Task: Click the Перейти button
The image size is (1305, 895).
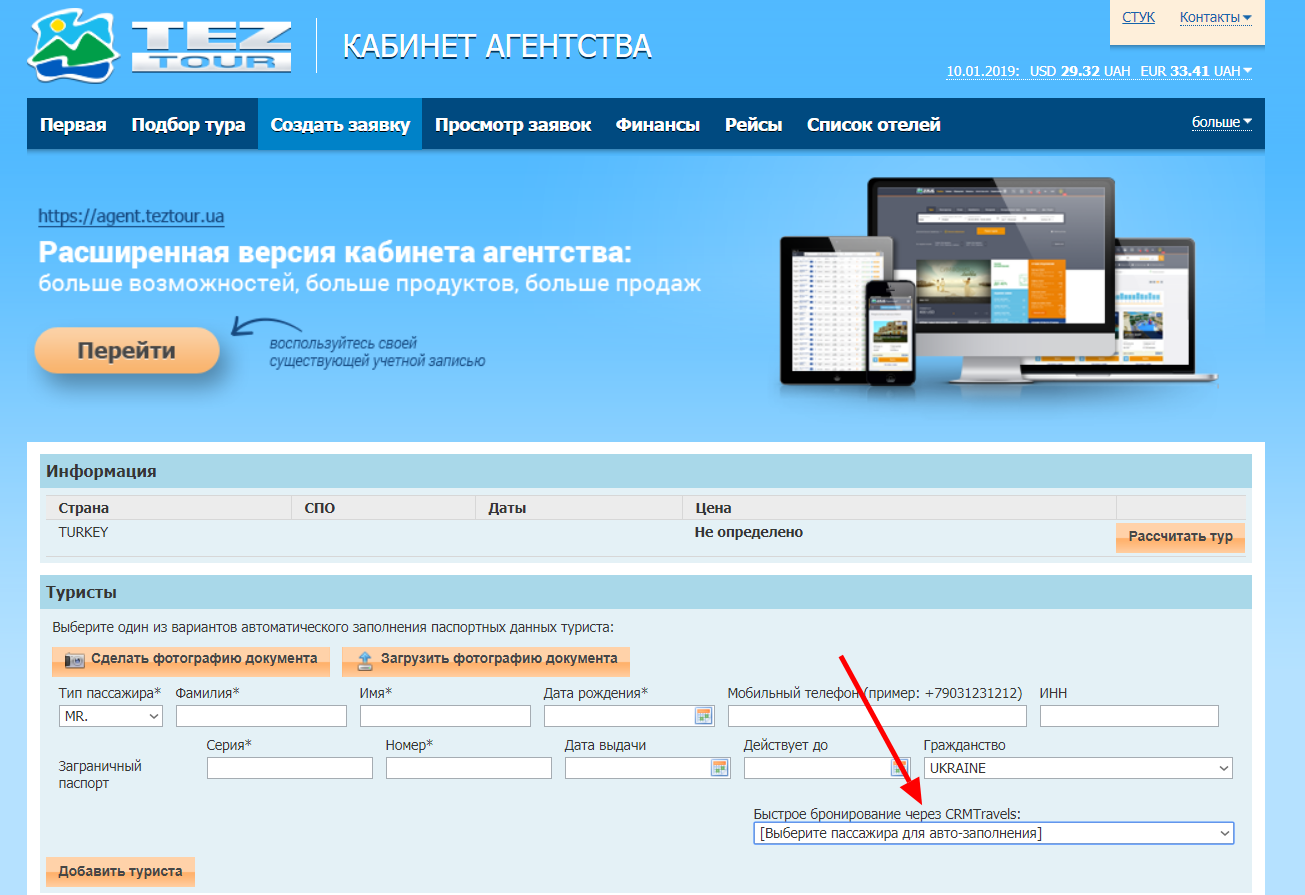Action: (127, 351)
